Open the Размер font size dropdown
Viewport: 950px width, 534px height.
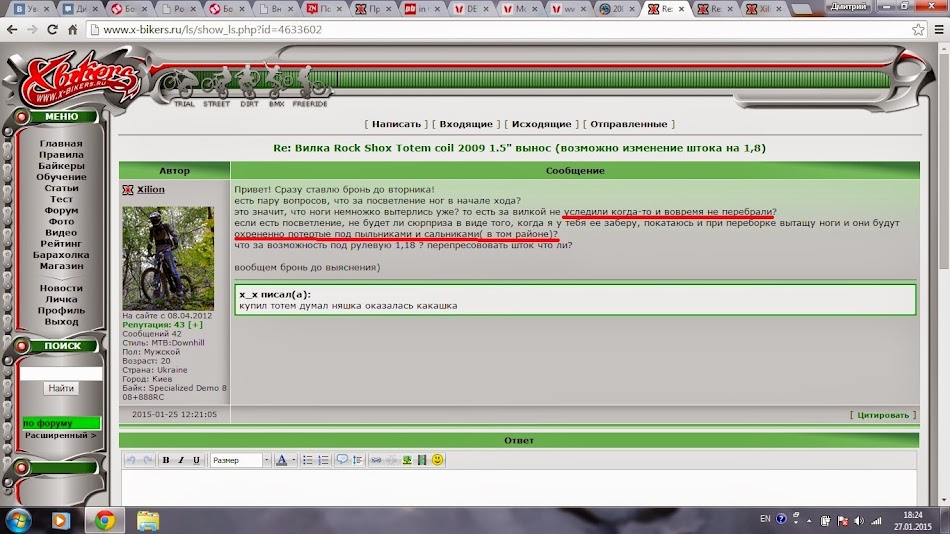[240, 460]
